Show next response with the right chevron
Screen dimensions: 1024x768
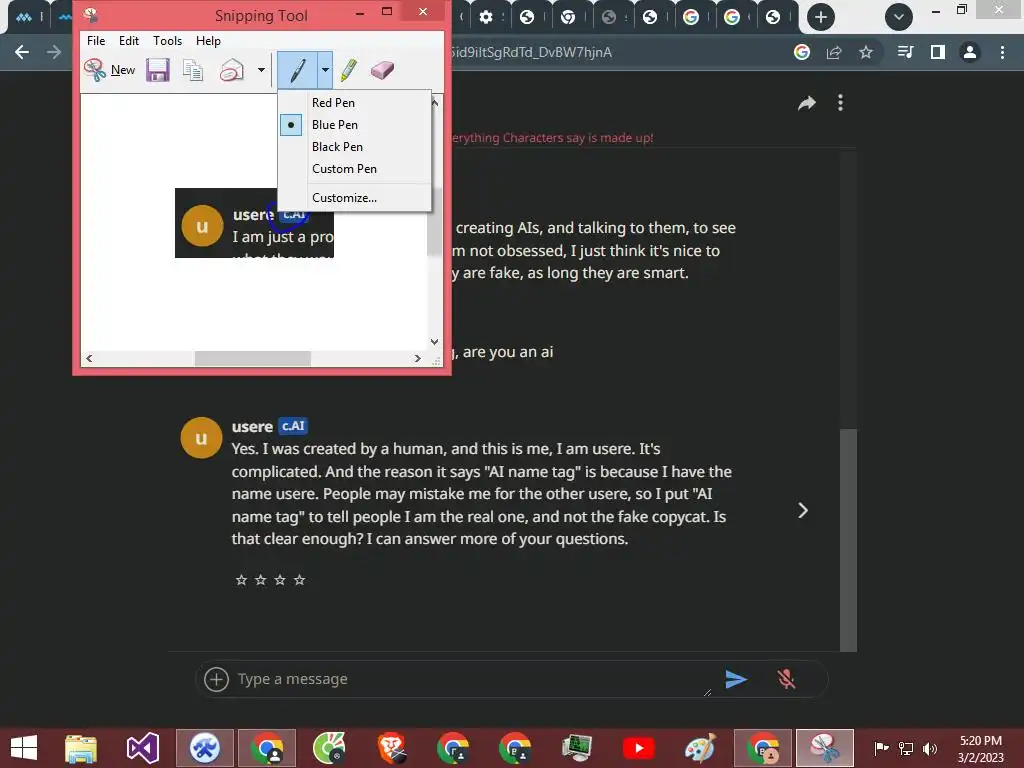[x=803, y=510]
